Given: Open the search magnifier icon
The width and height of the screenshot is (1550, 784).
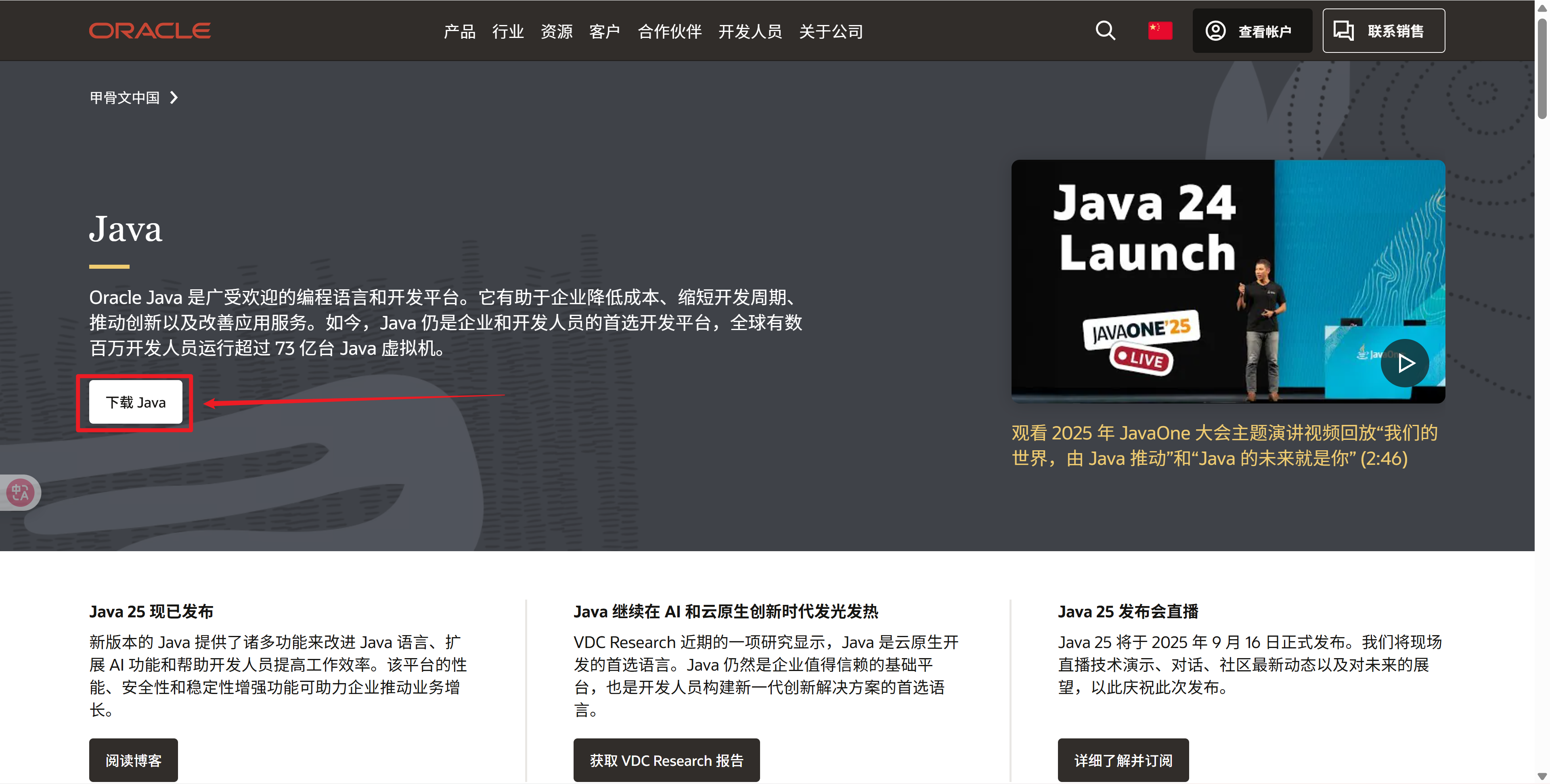Looking at the screenshot, I should coord(1105,31).
